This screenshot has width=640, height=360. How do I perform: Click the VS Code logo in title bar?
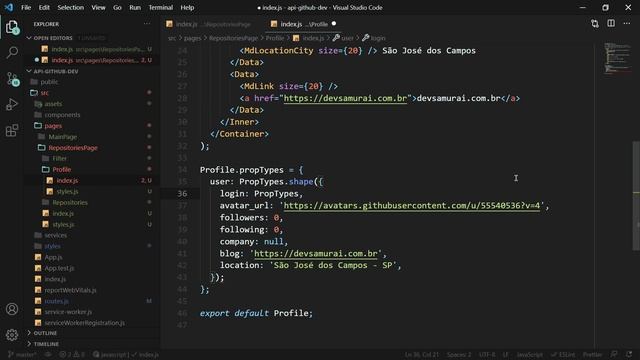coord(9,7)
